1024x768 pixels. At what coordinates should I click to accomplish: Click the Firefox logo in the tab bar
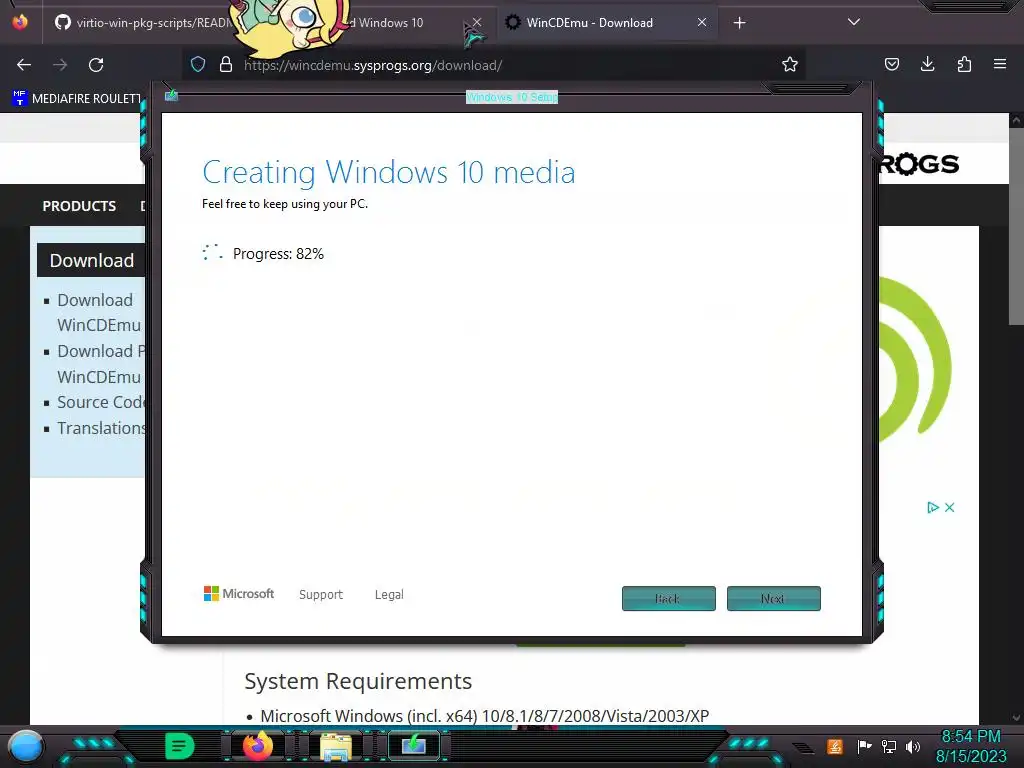[x=20, y=22]
